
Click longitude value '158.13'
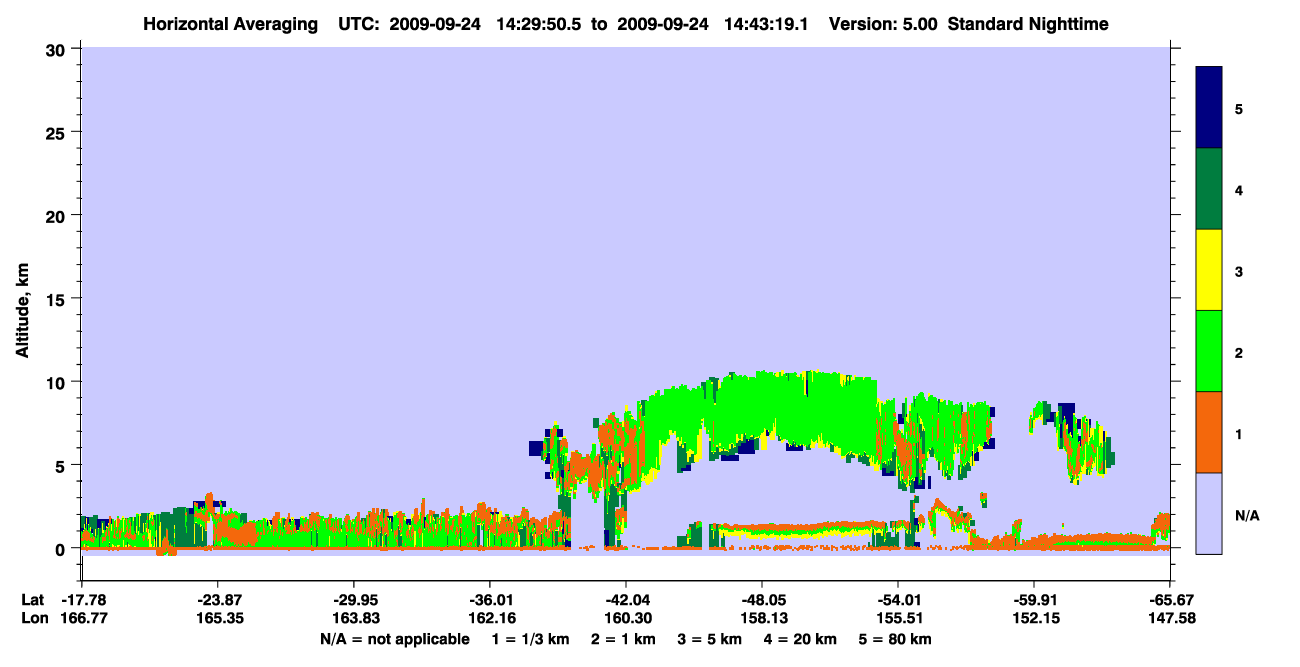[762, 619]
